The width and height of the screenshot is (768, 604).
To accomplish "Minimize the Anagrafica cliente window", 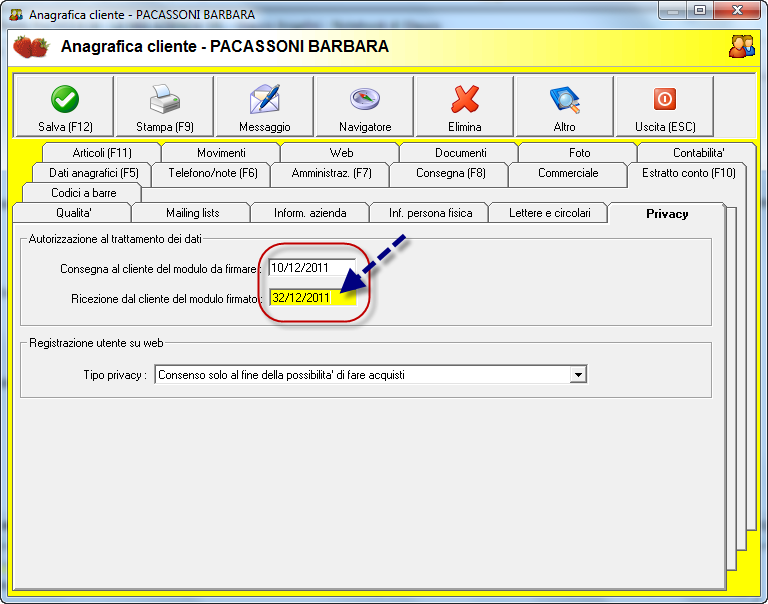I will (673, 11).
